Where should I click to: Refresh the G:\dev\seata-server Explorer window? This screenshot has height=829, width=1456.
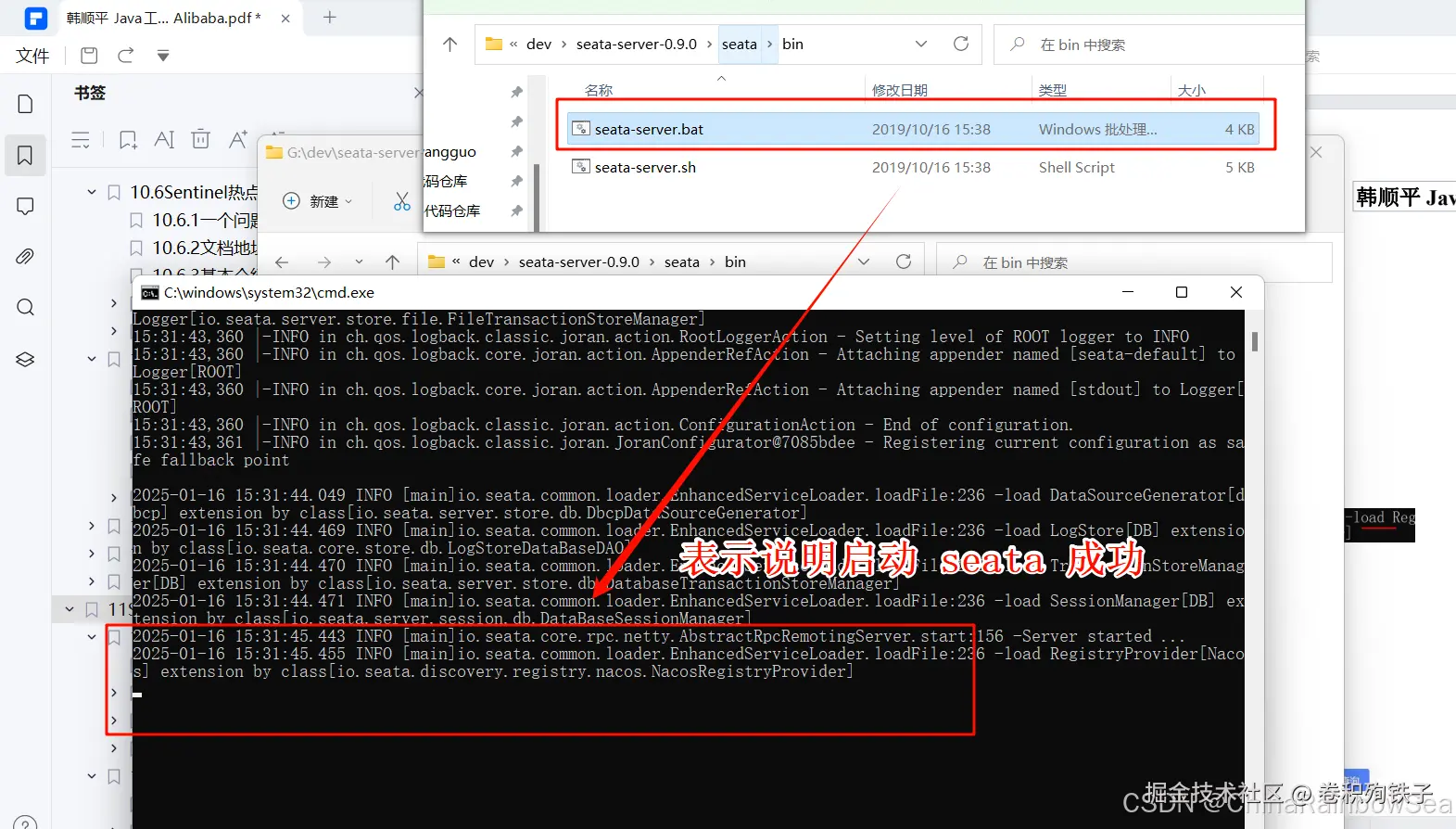(904, 261)
